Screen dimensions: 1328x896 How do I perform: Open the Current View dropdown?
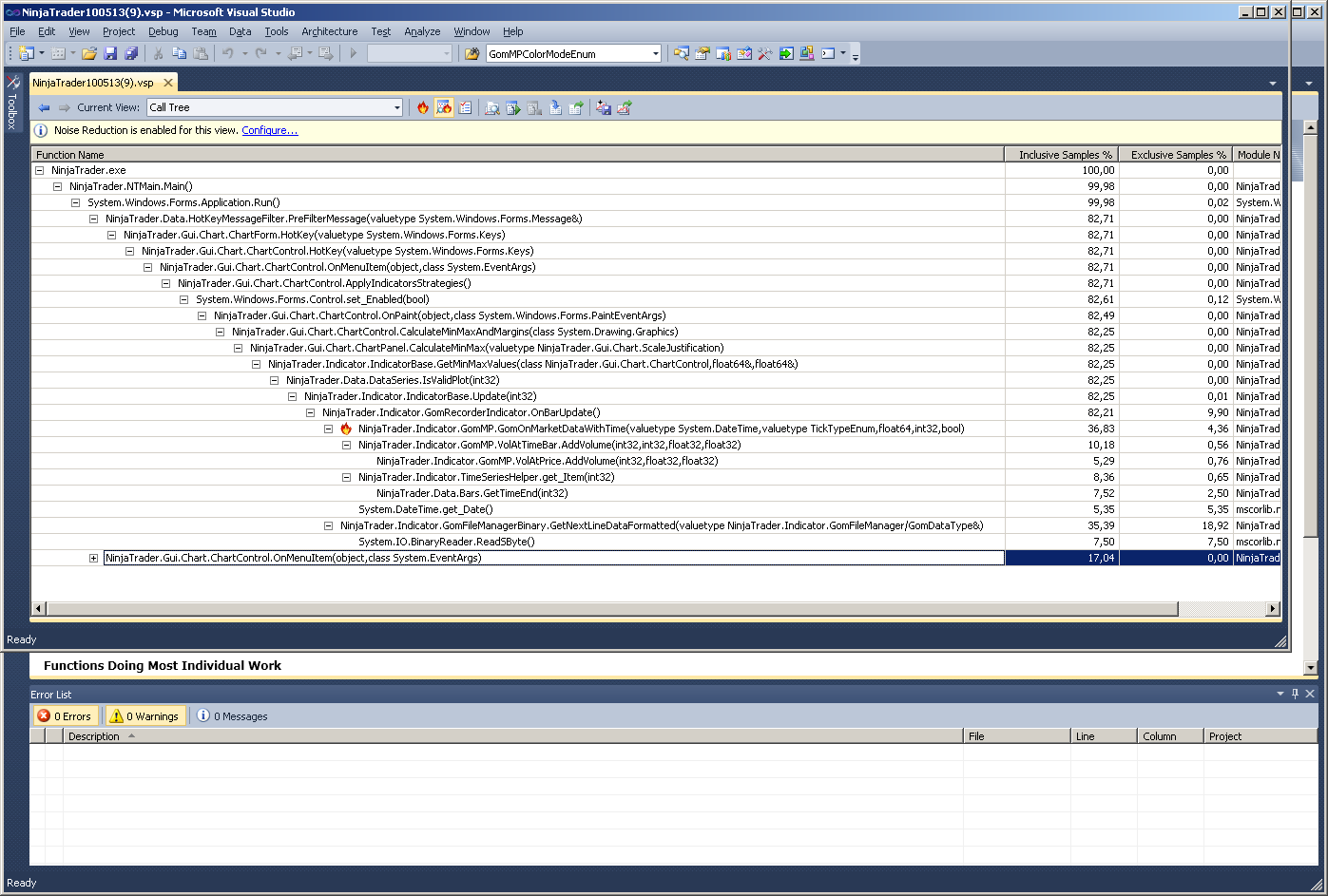pyautogui.click(x=397, y=108)
